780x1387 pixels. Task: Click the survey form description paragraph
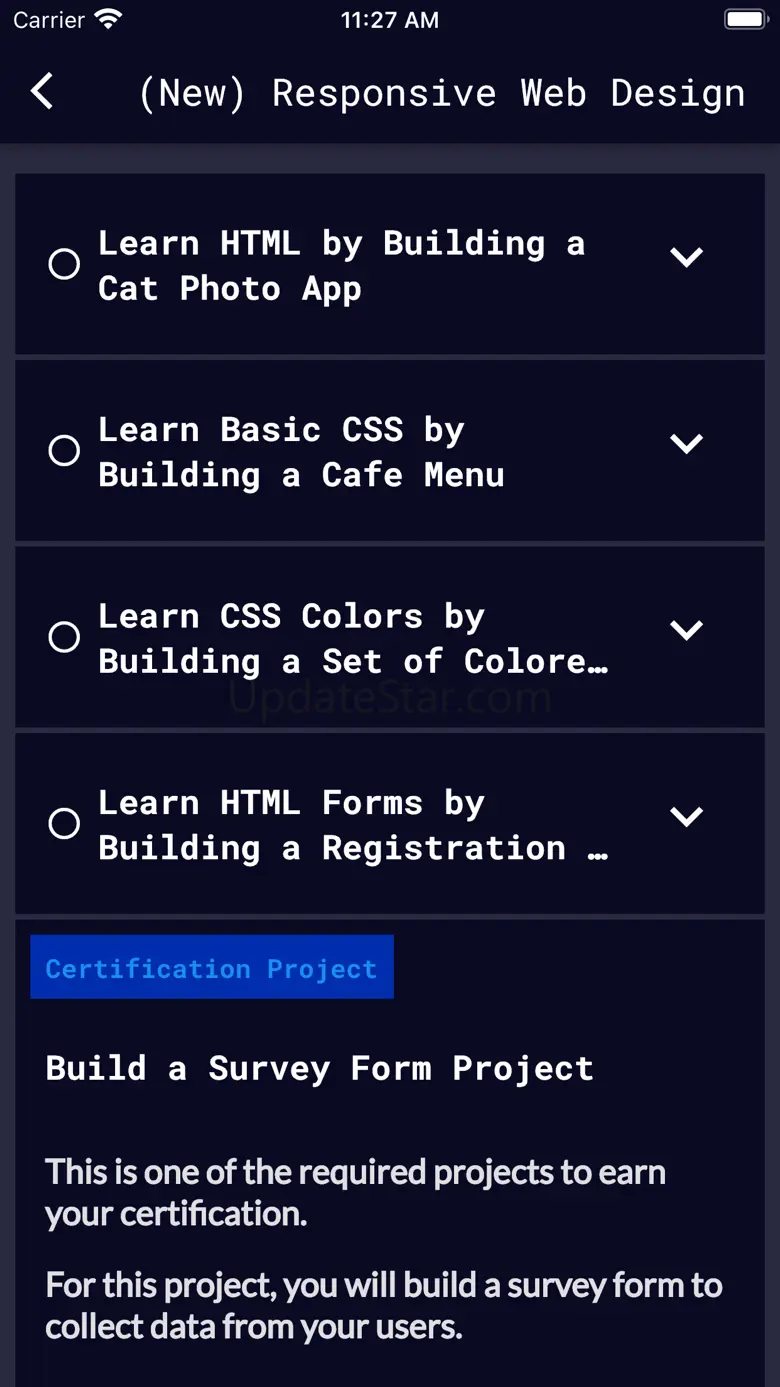[383, 1305]
